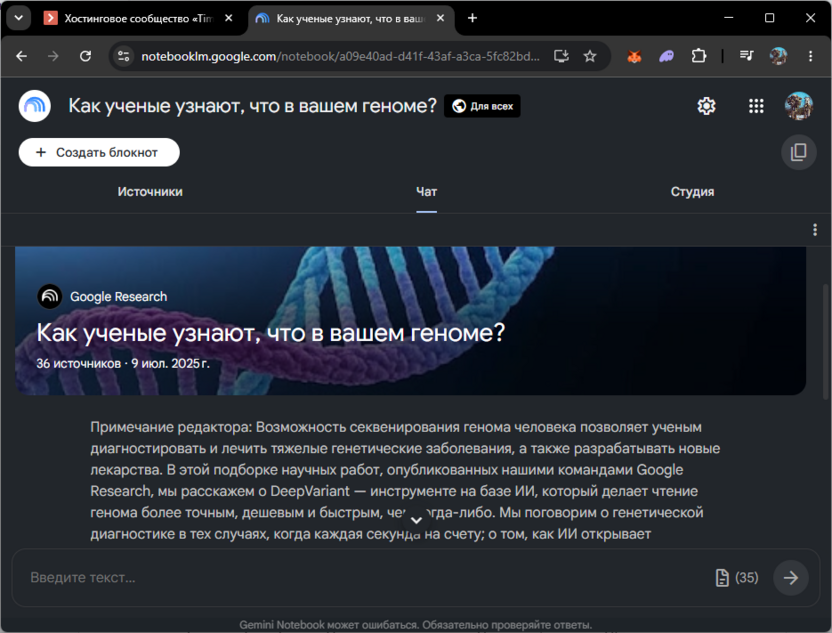Install app icon in address bar
The image size is (832, 633).
pos(561,56)
